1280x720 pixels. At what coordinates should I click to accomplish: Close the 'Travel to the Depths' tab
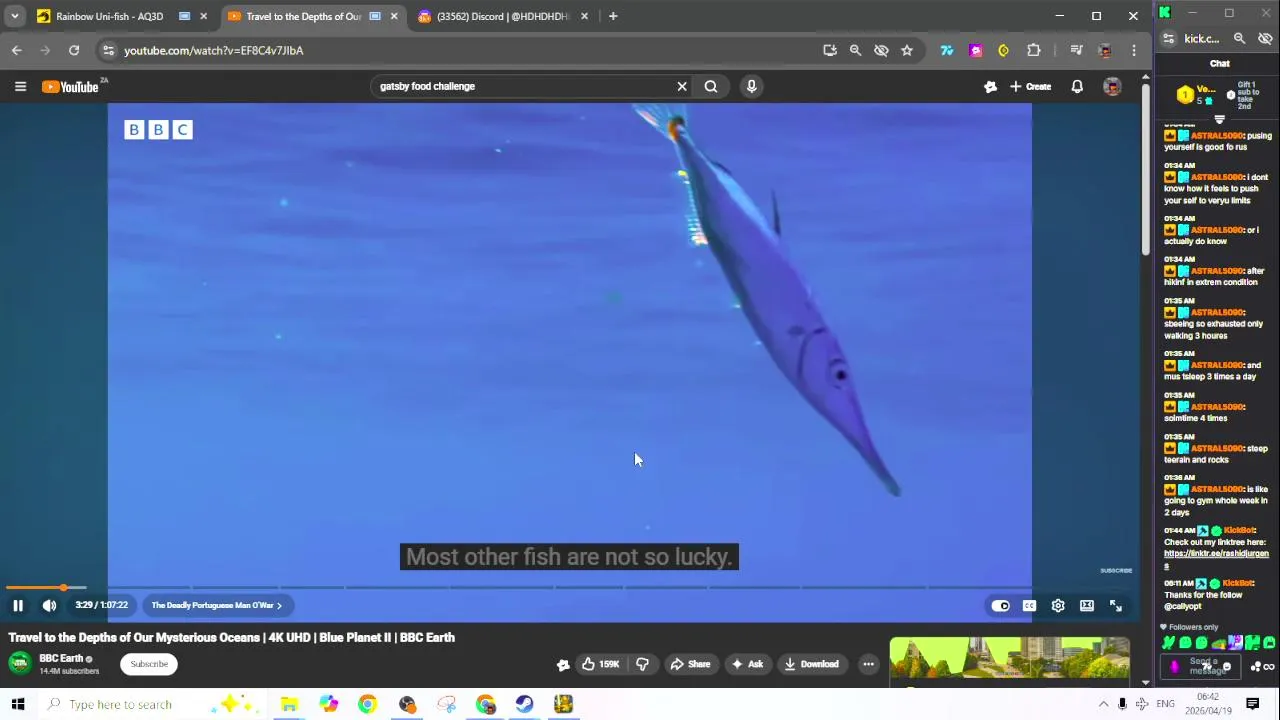coord(394,16)
